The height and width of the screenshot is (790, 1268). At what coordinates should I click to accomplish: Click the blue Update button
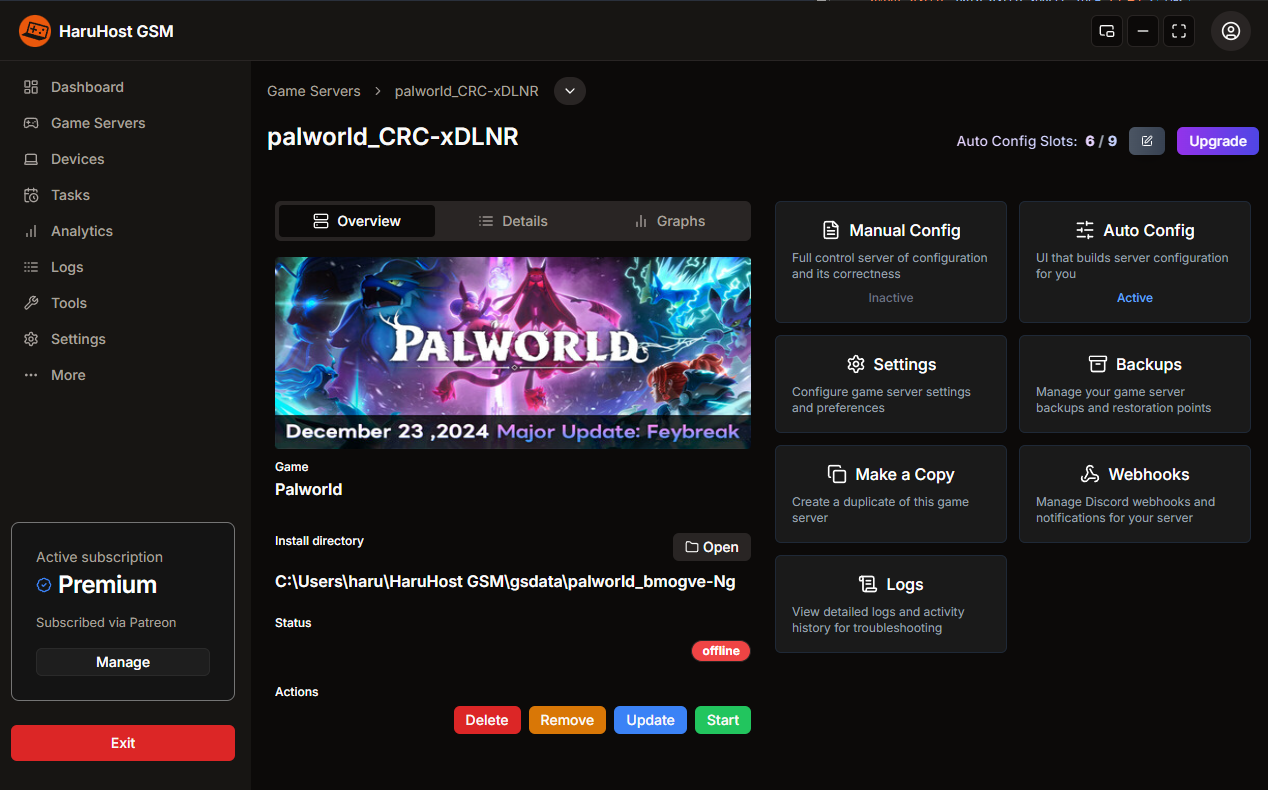[x=650, y=720]
